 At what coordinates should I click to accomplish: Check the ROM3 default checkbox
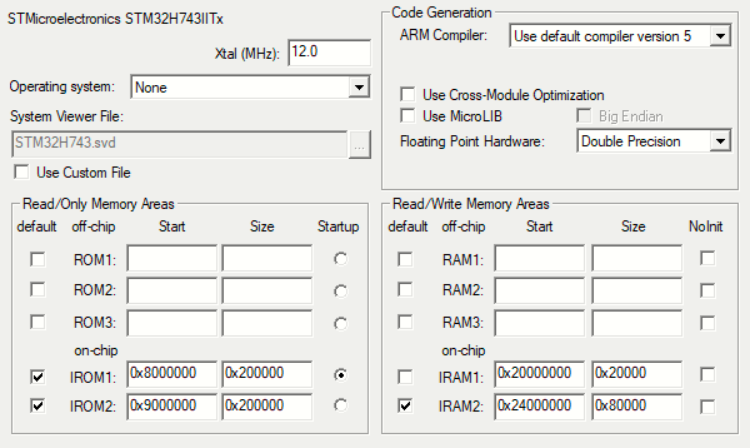point(37,322)
